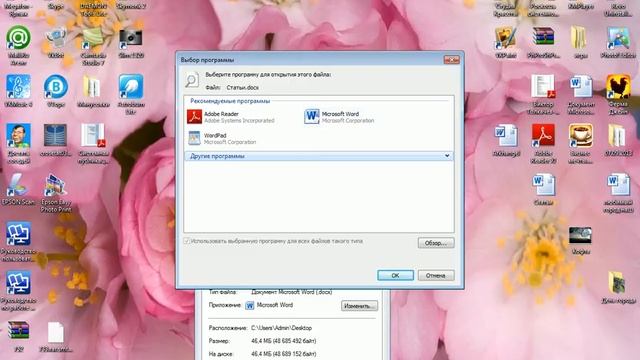
Task: Select WordPad in recommended programs list
Action: [x=222, y=138]
